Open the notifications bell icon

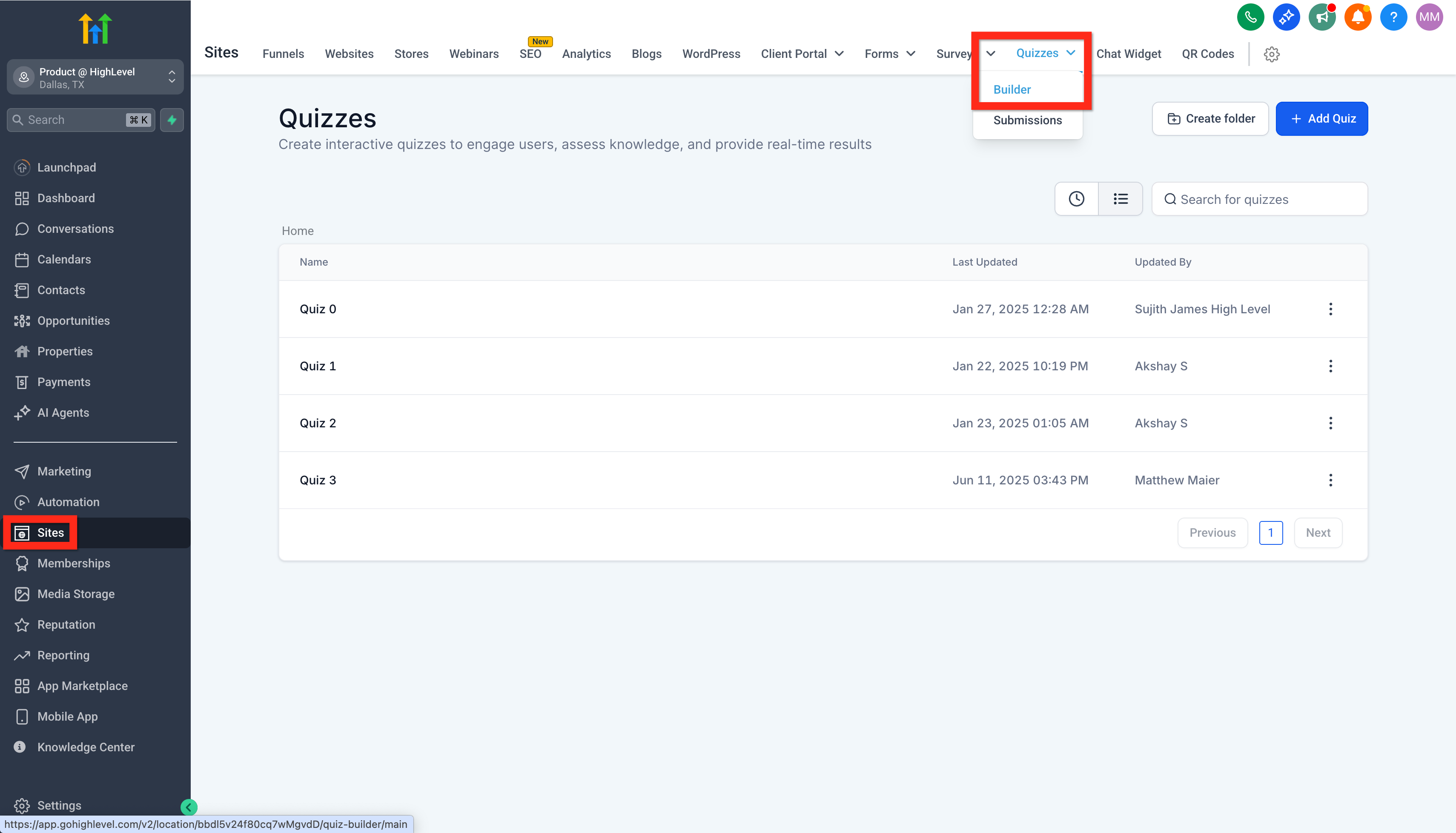(x=1358, y=17)
